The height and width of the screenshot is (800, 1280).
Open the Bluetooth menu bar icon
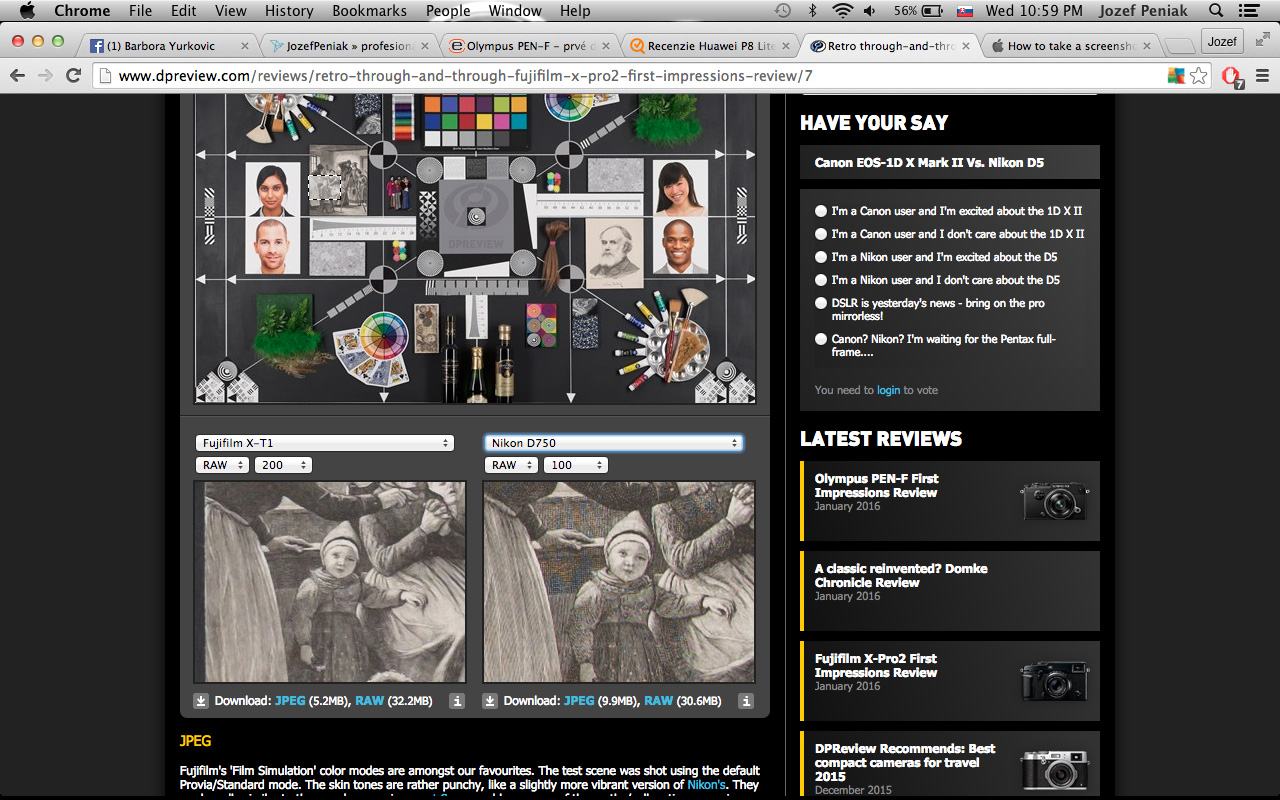[812, 11]
